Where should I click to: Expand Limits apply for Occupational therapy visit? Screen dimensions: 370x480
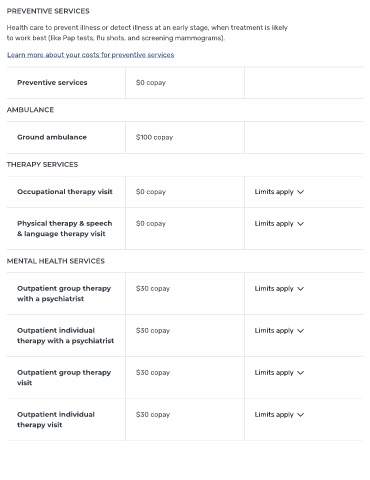tap(279, 192)
